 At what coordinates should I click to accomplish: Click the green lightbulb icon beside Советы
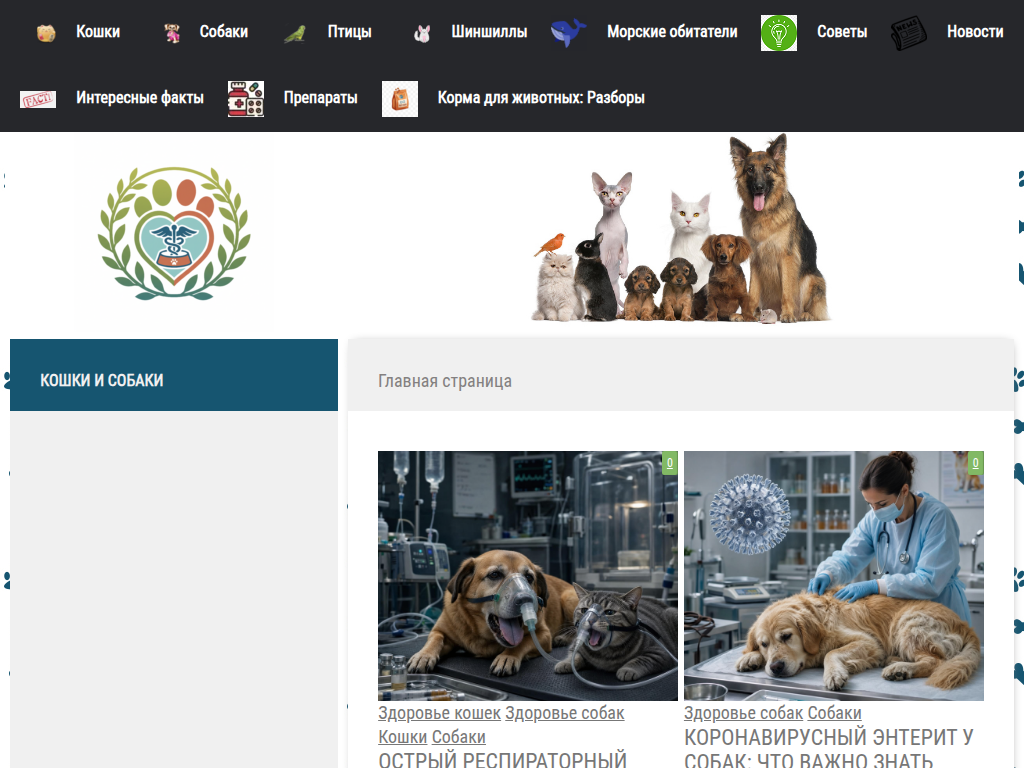tap(778, 33)
